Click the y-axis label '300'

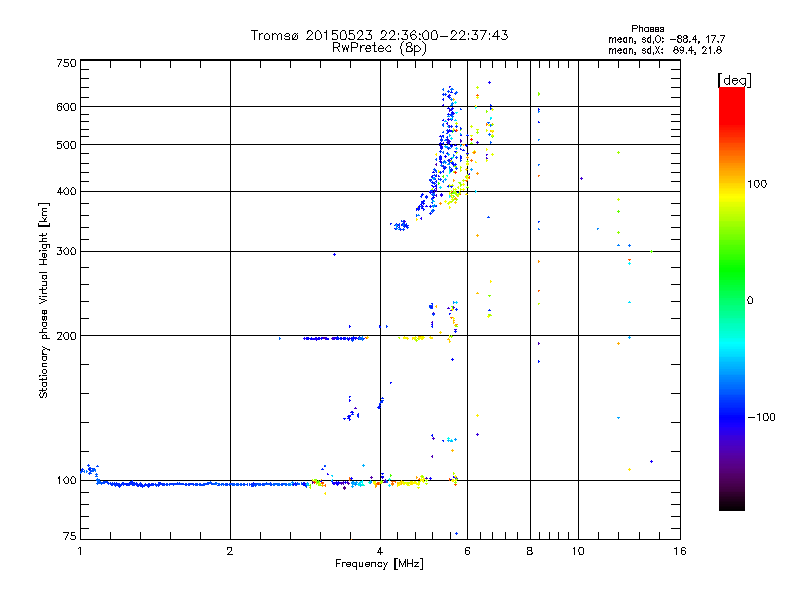click(x=66, y=252)
